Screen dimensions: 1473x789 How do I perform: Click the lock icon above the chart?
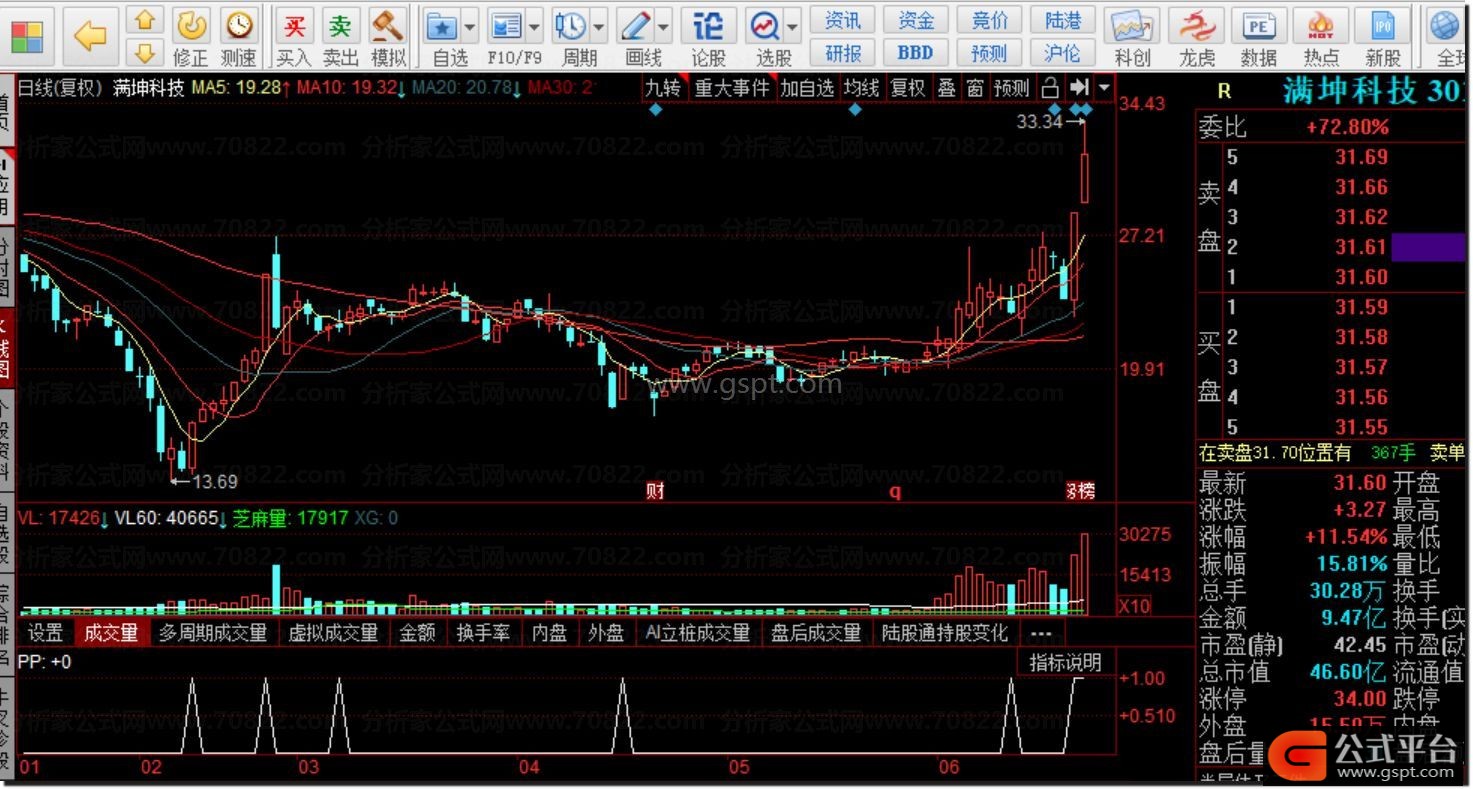(x=1050, y=88)
